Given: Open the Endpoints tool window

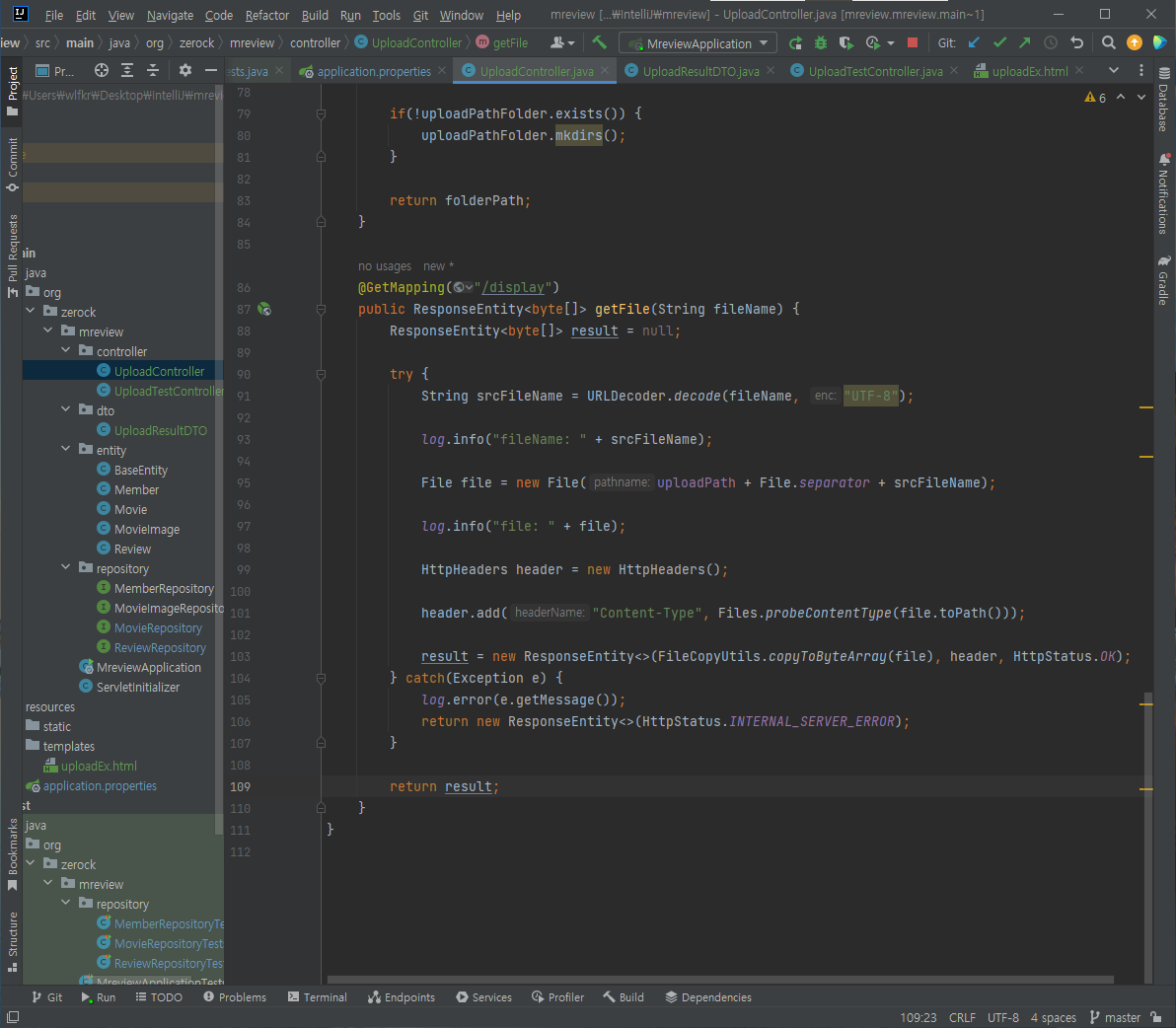Looking at the screenshot, I should pos(402,997).
